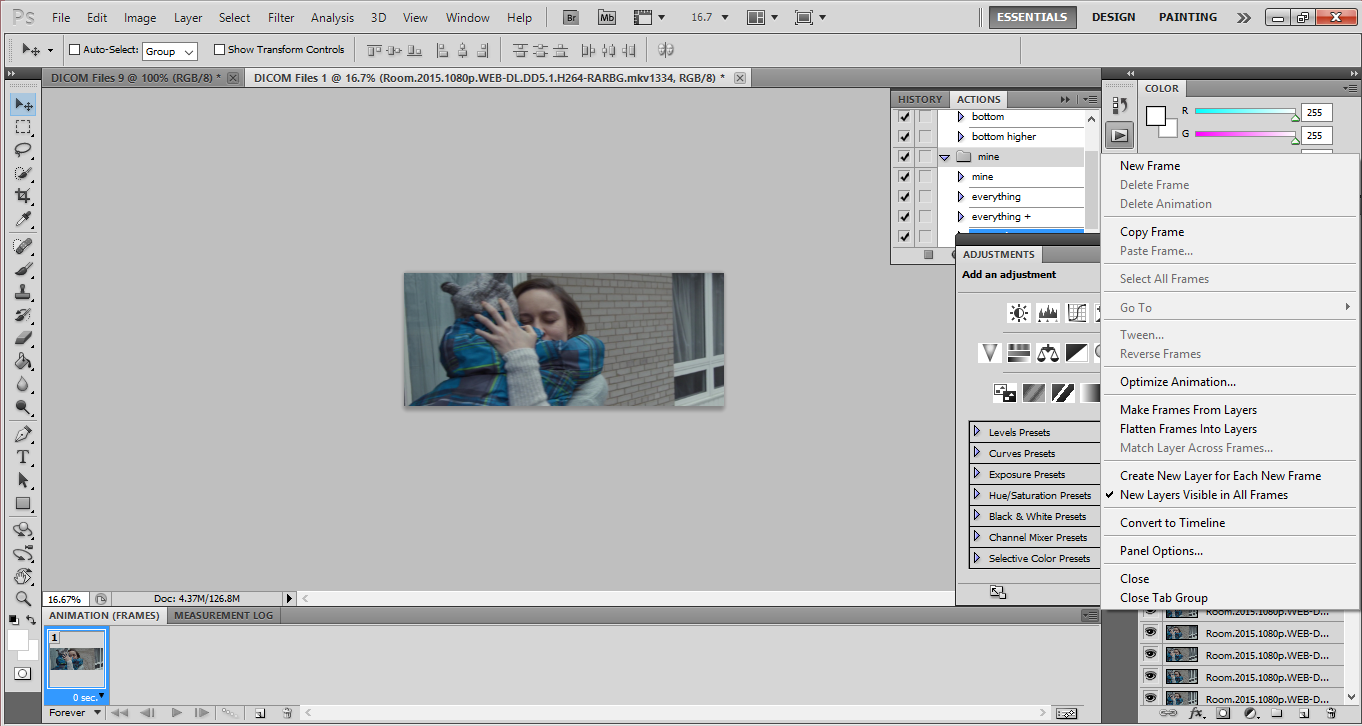
Task: Select the Zoom tool
Action: coord(23,599)
